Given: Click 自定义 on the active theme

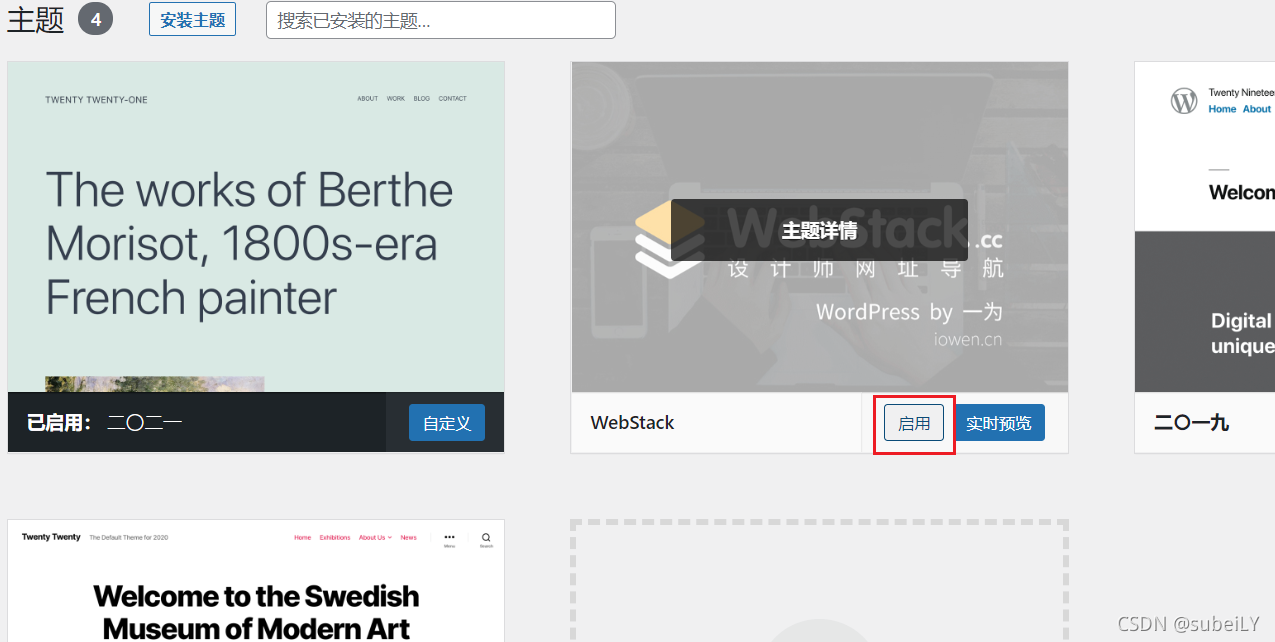Looking at the screenshot, I should tap(446, 423).
